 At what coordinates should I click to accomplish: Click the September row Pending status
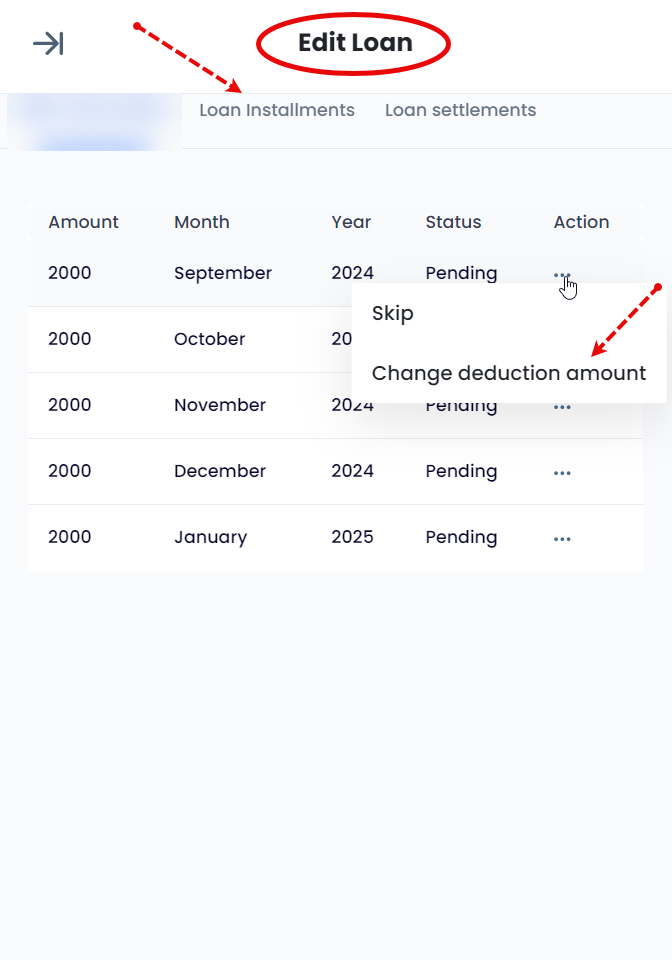461,273
